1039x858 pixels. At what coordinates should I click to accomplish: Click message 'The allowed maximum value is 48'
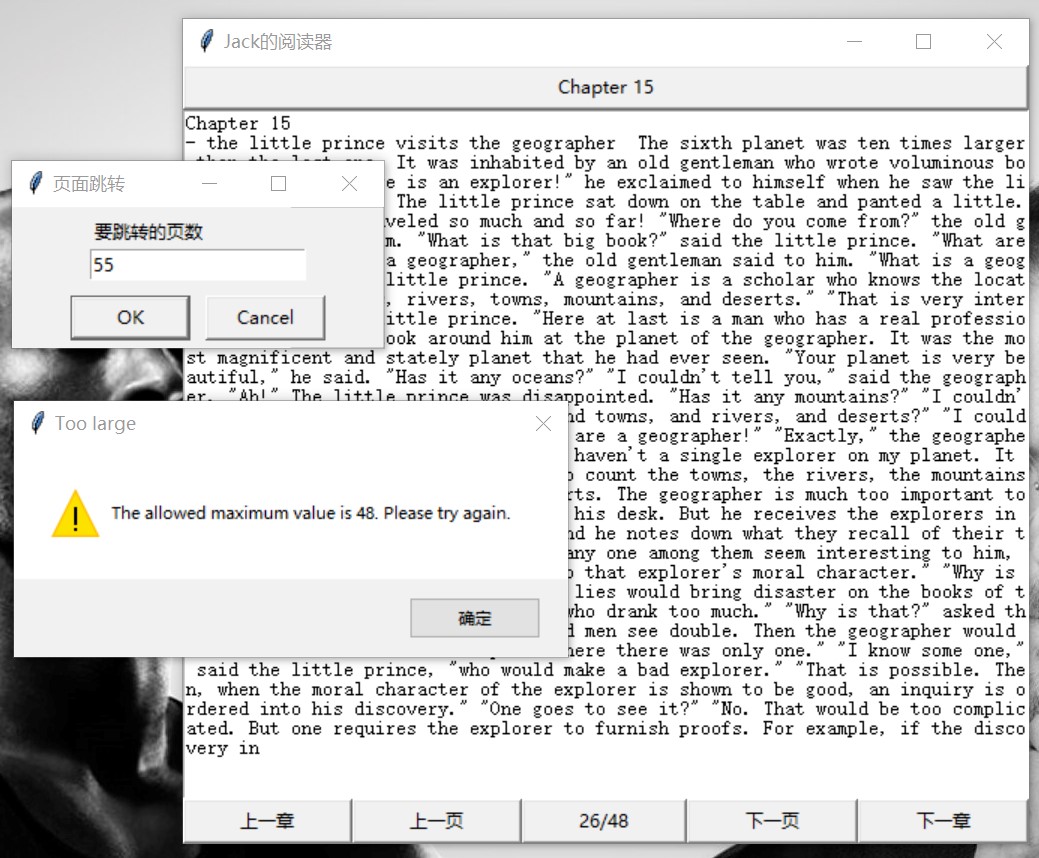311,513
